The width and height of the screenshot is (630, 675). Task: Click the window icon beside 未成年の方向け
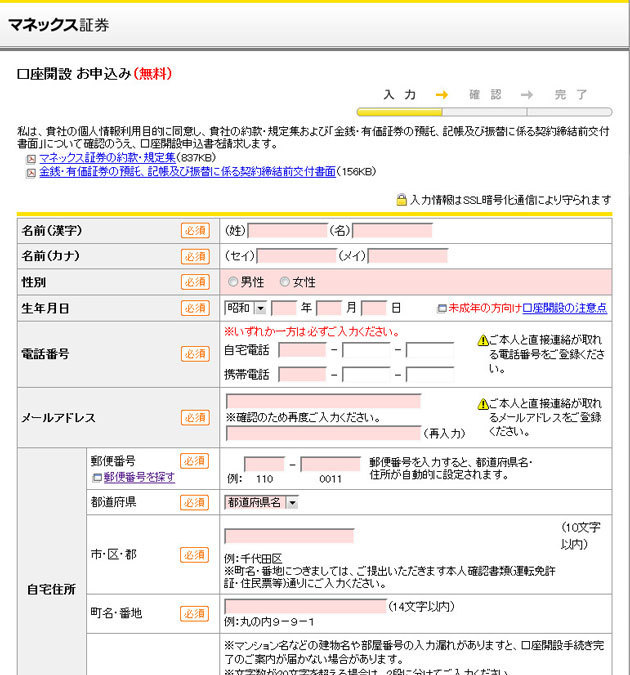pos(442,309)
